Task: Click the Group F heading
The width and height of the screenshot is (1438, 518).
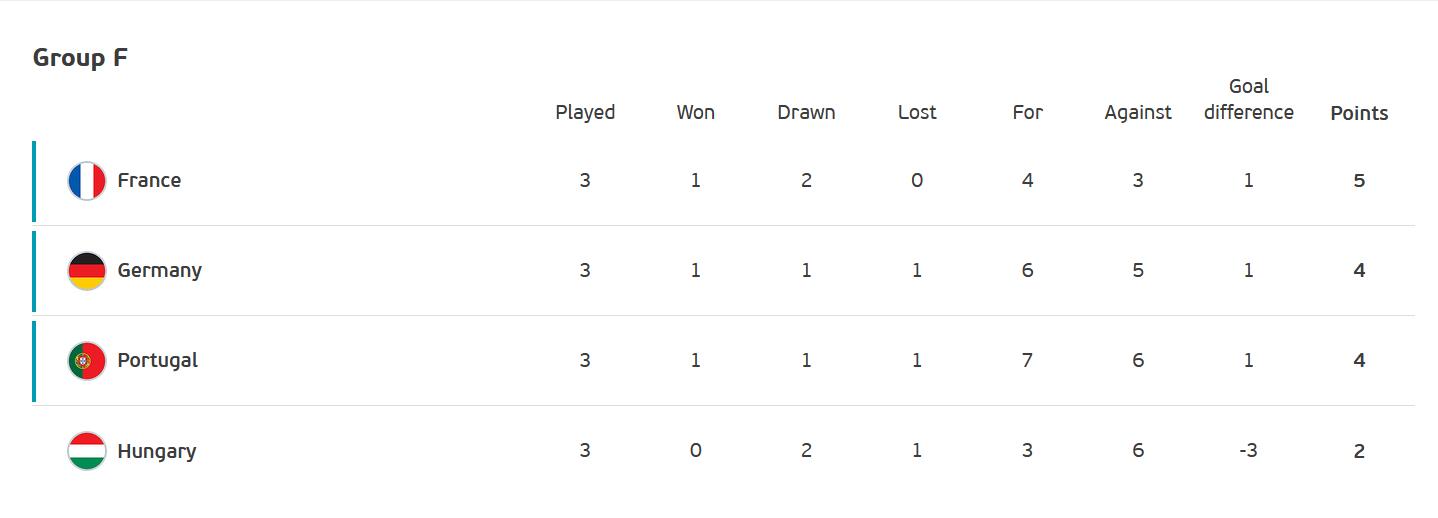Action: click(80, 58)
